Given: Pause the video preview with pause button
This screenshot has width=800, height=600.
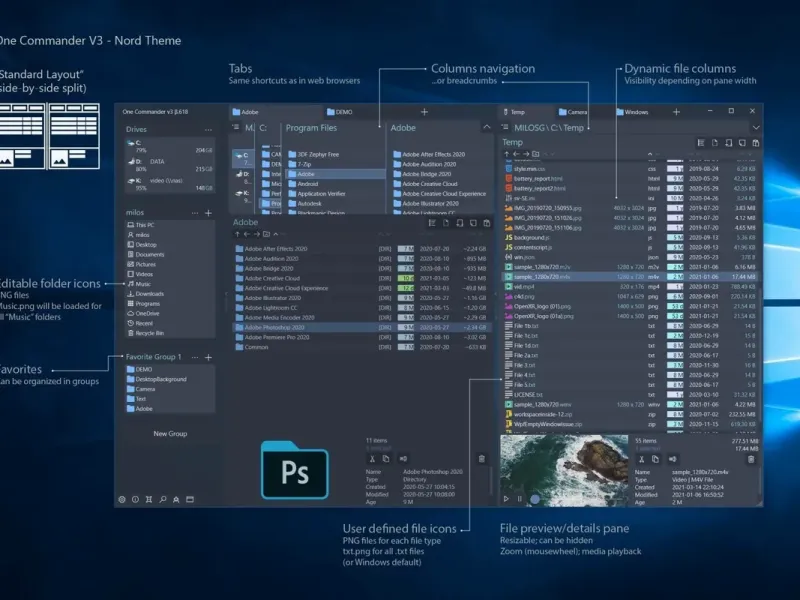Looking at the screenshot, I should [519, 499].
